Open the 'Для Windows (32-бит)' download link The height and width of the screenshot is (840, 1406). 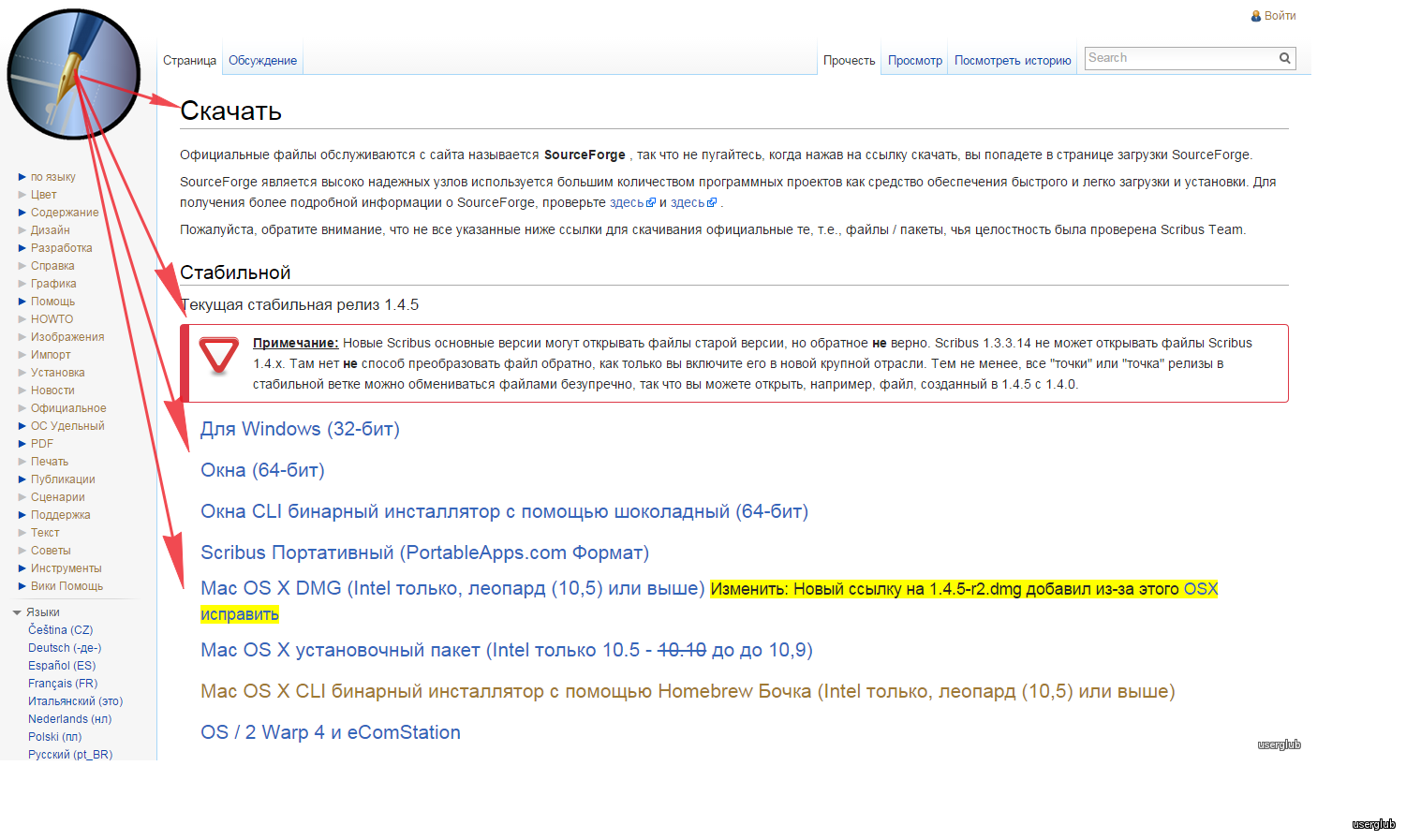pos(300,429)
